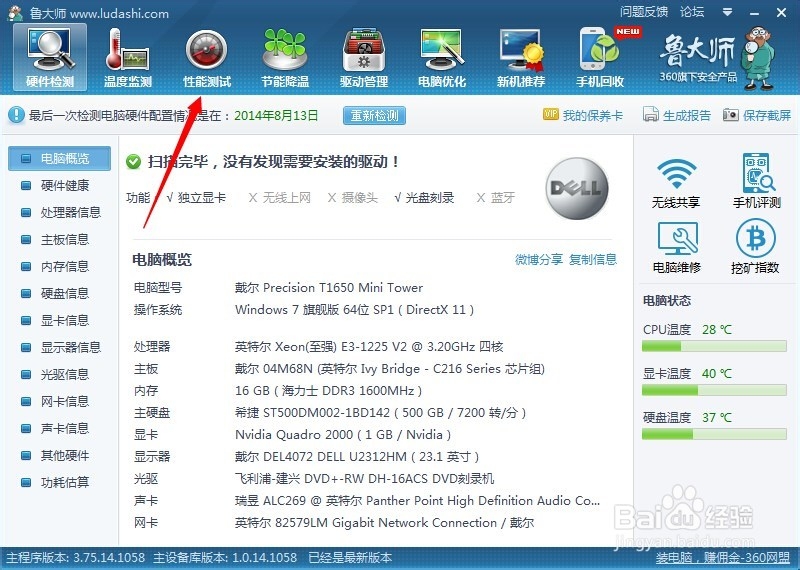Click 生成报告 generate report

[x=686, y=115]
